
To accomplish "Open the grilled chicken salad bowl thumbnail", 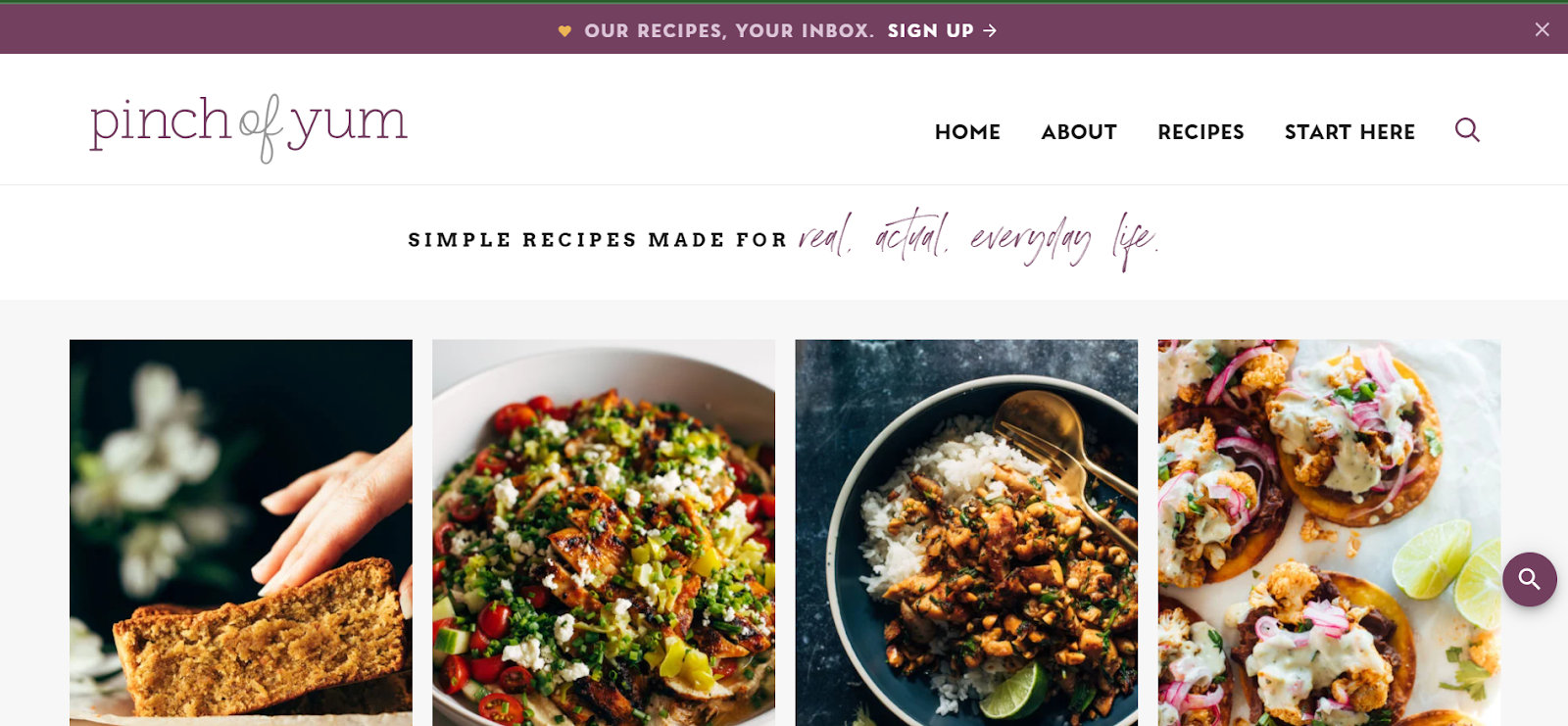I will [x=604, y=533].
